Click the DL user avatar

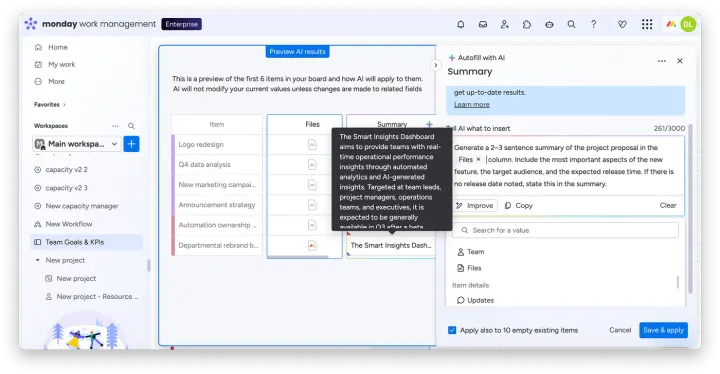tap(688, 24)
